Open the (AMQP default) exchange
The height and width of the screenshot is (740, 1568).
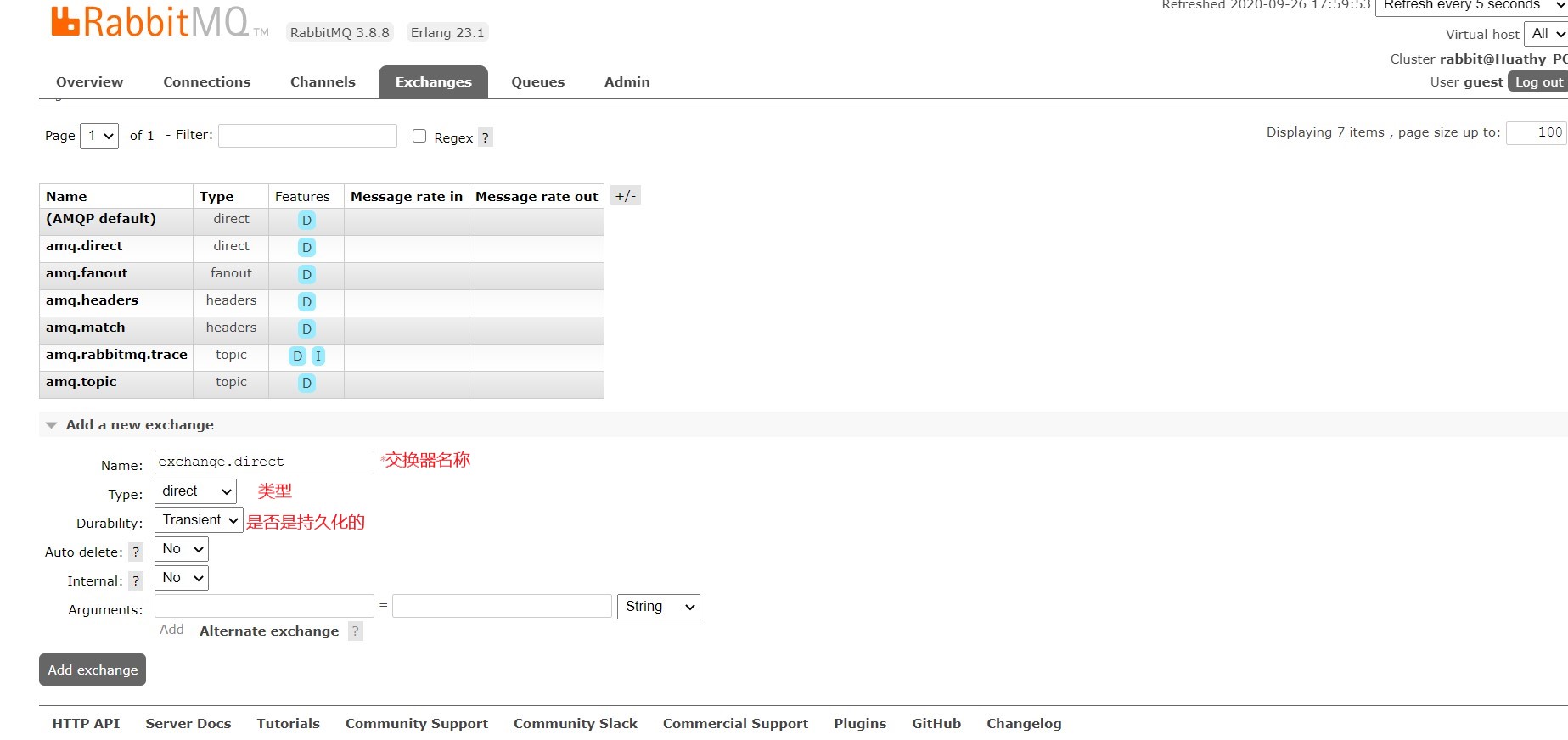click(x=101, y=219)
